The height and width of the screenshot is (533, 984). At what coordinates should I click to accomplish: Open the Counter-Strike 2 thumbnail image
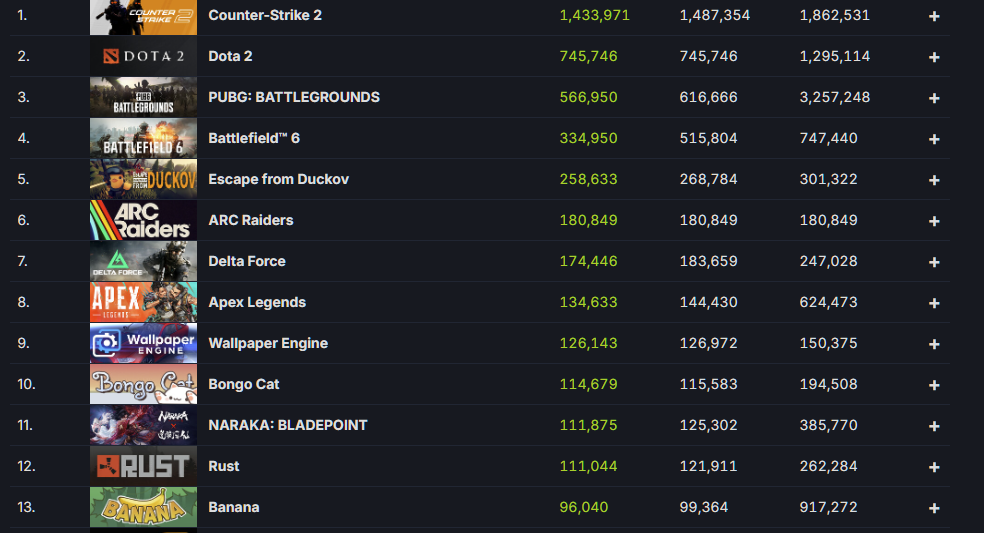143,16
